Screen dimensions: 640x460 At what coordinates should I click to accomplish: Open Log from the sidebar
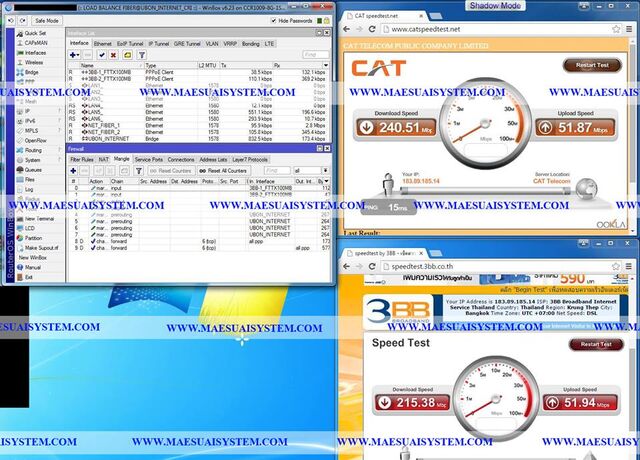point(29,189)
